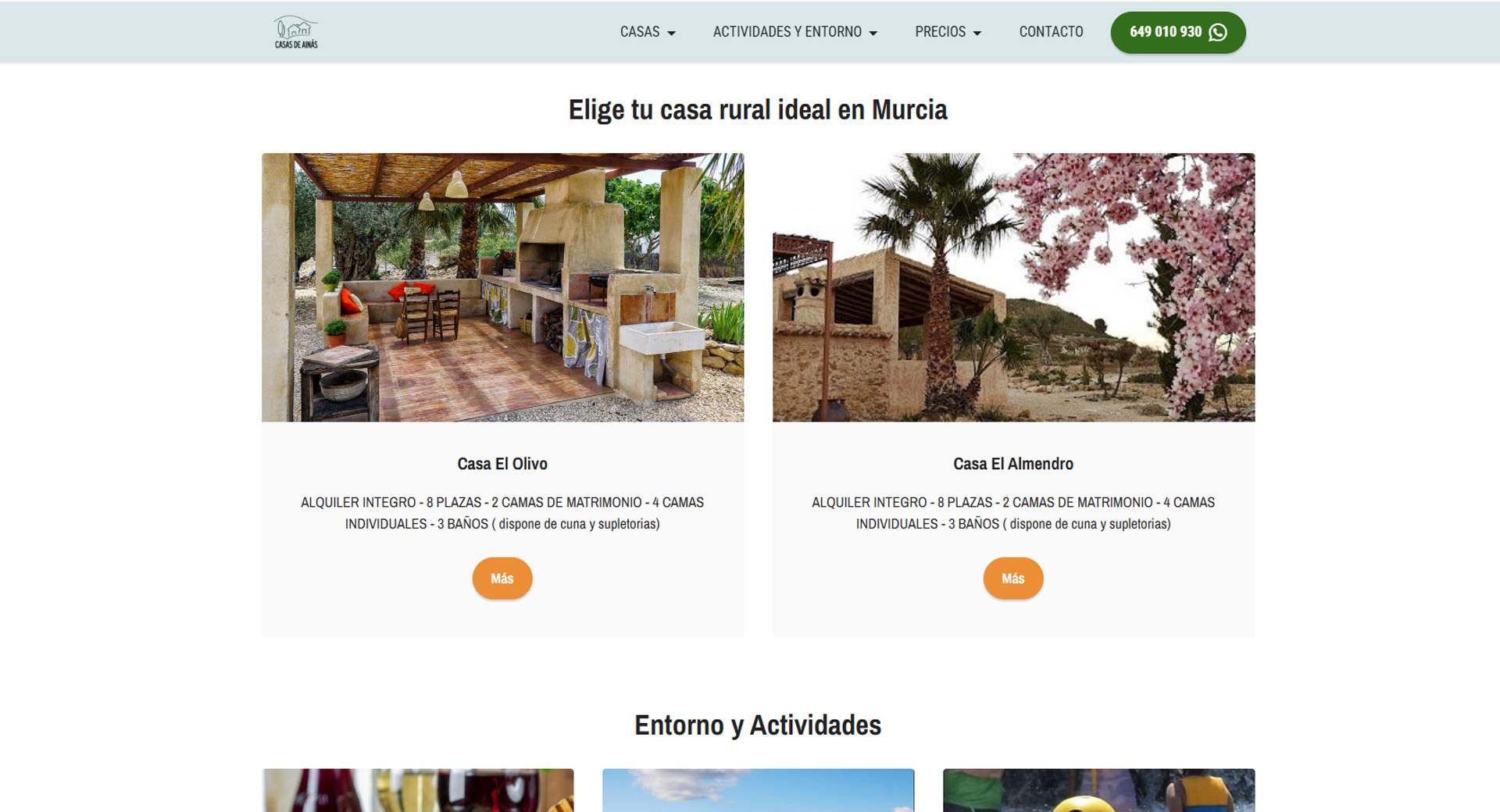This screenshot has height=812, width=1500.
Task: Click the Casa El Olivo description text
Action: click(502, 513)
